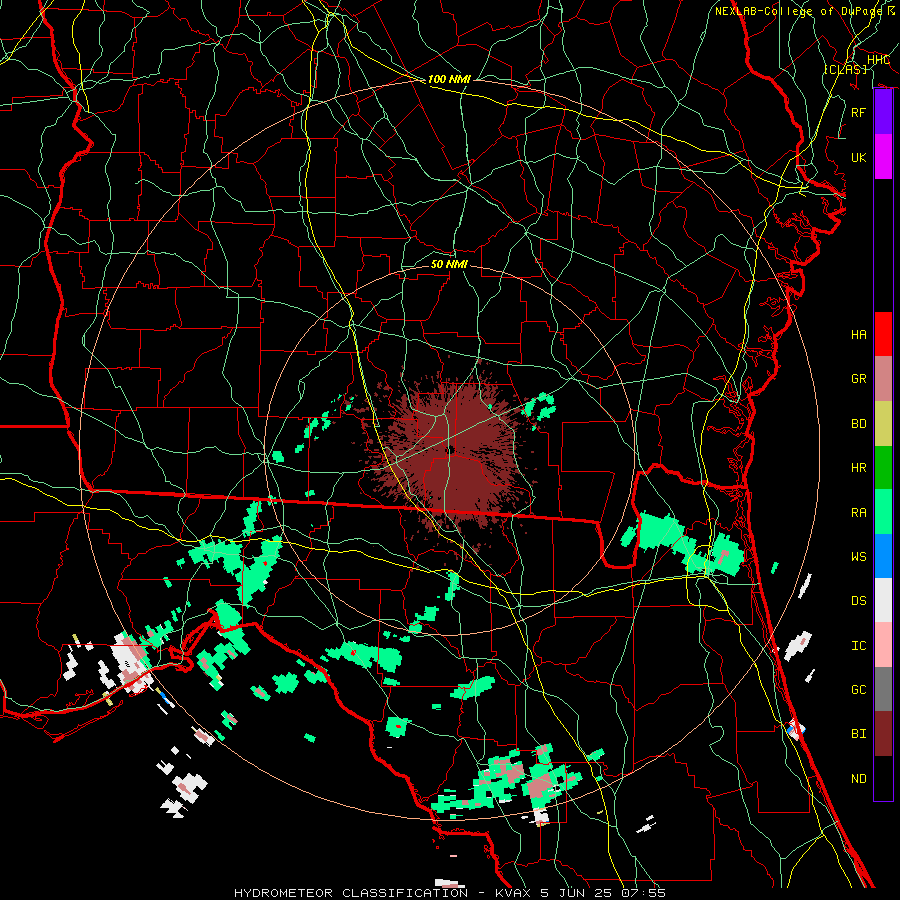
Task: Click the HA legend label
Action: 859,335
